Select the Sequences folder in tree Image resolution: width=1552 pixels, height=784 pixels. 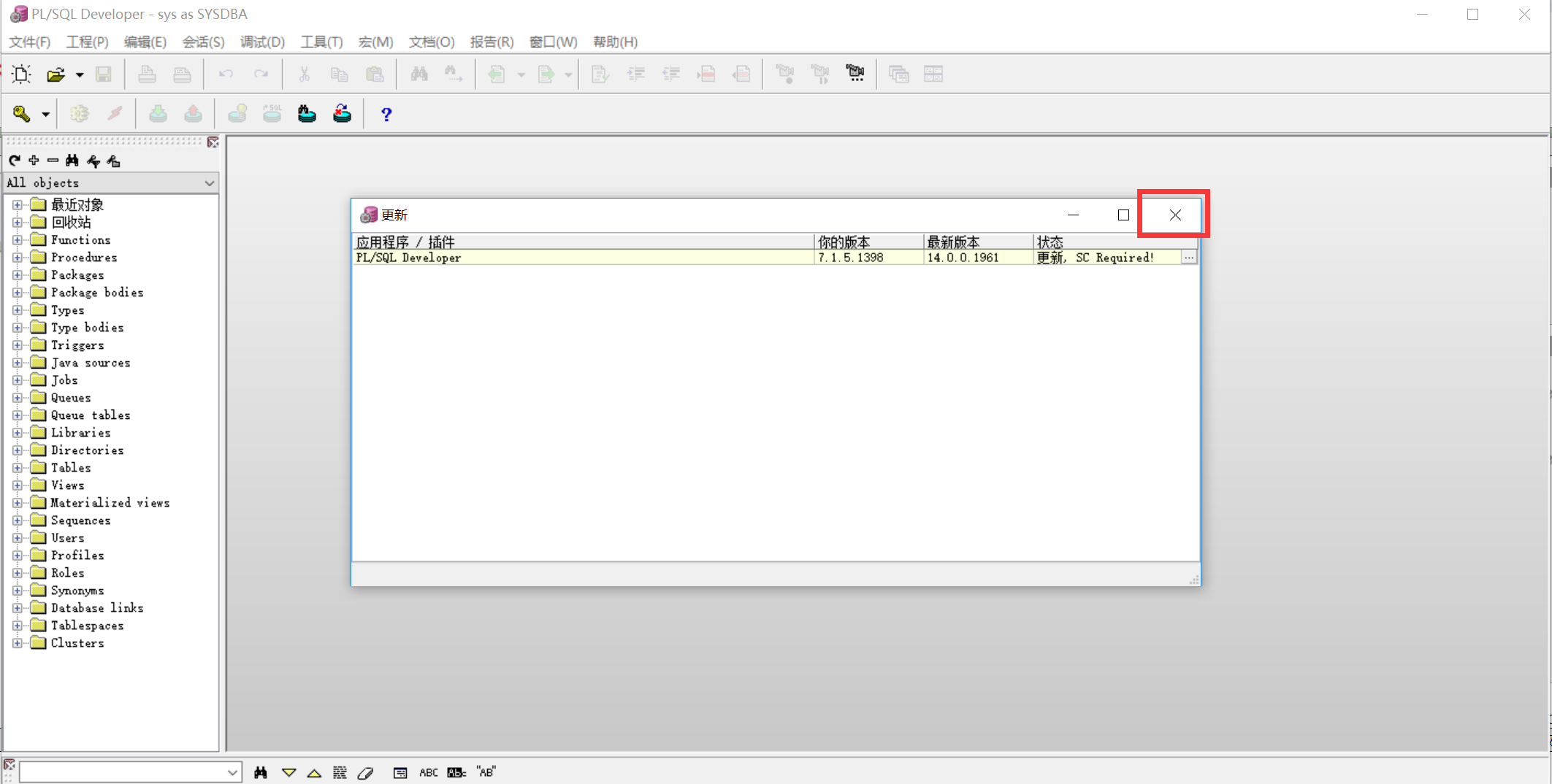80,520
